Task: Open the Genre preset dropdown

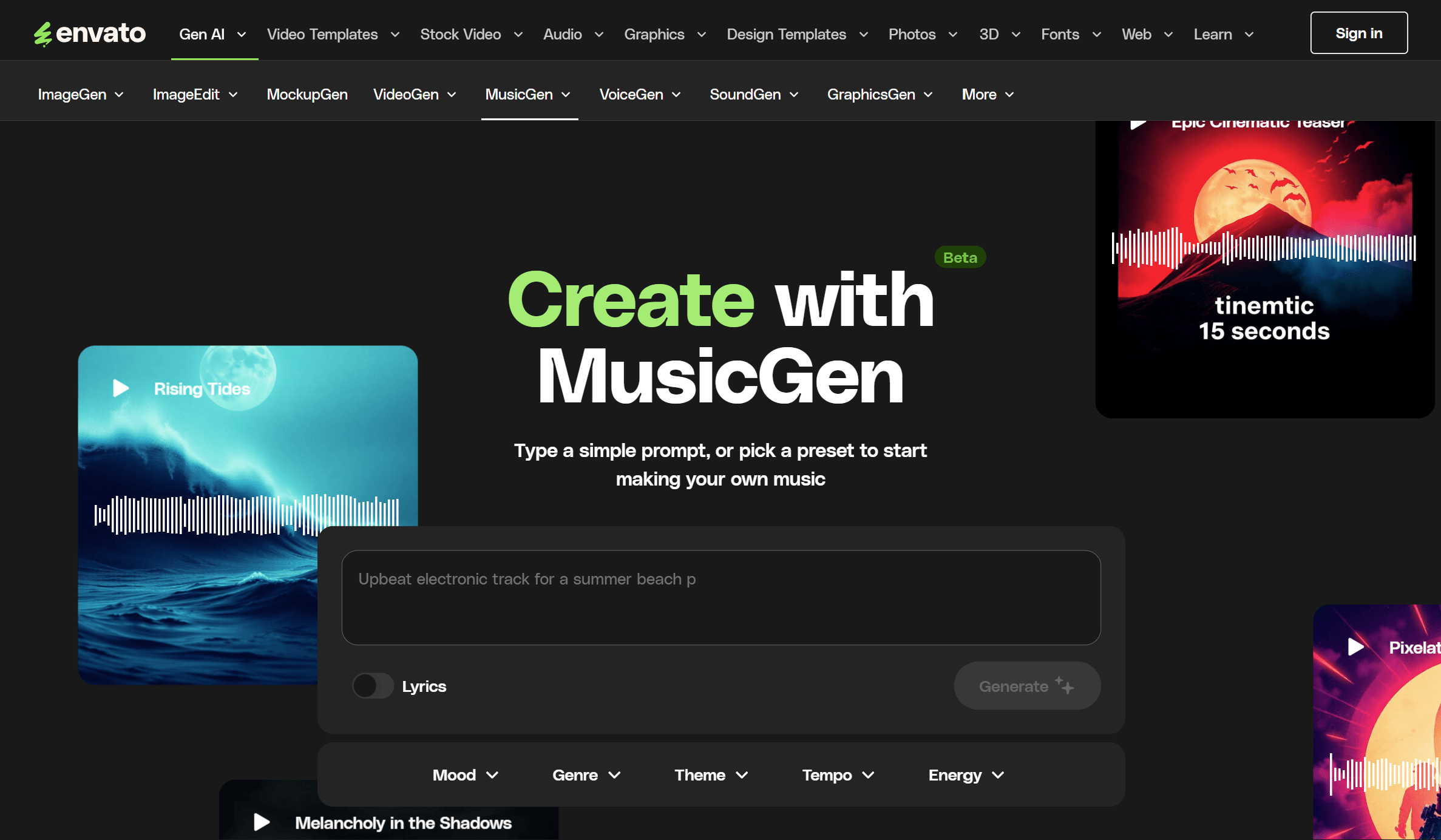Action: [x=586, y=775]
